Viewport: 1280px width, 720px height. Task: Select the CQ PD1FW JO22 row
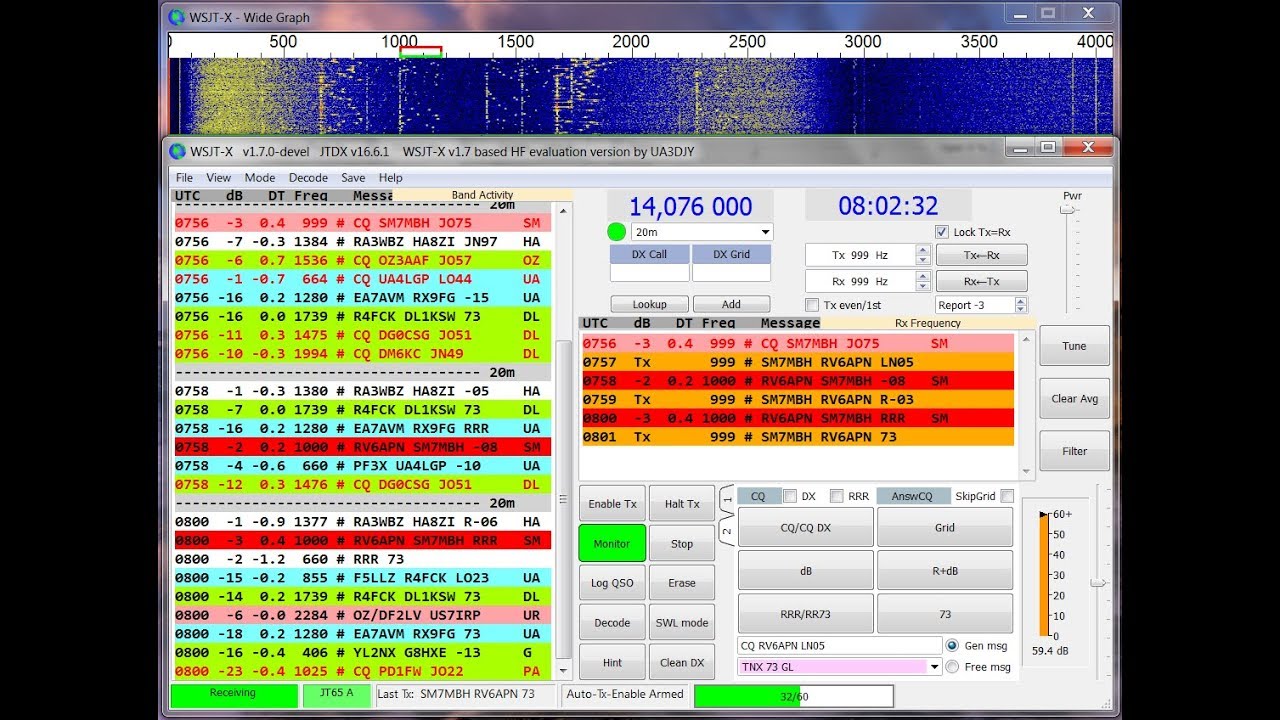tap(362, 671)
